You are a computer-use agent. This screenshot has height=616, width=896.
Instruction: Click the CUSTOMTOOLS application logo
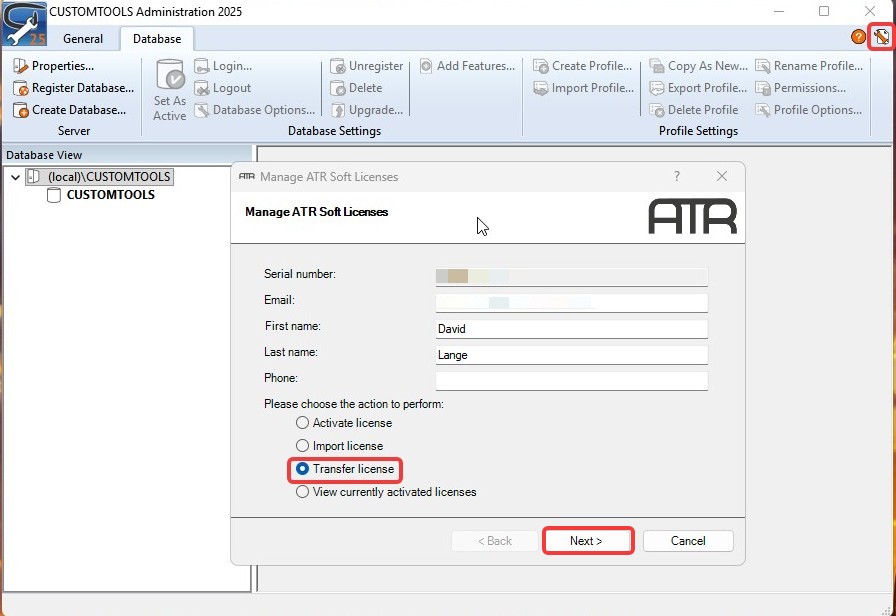pos(24,24)
